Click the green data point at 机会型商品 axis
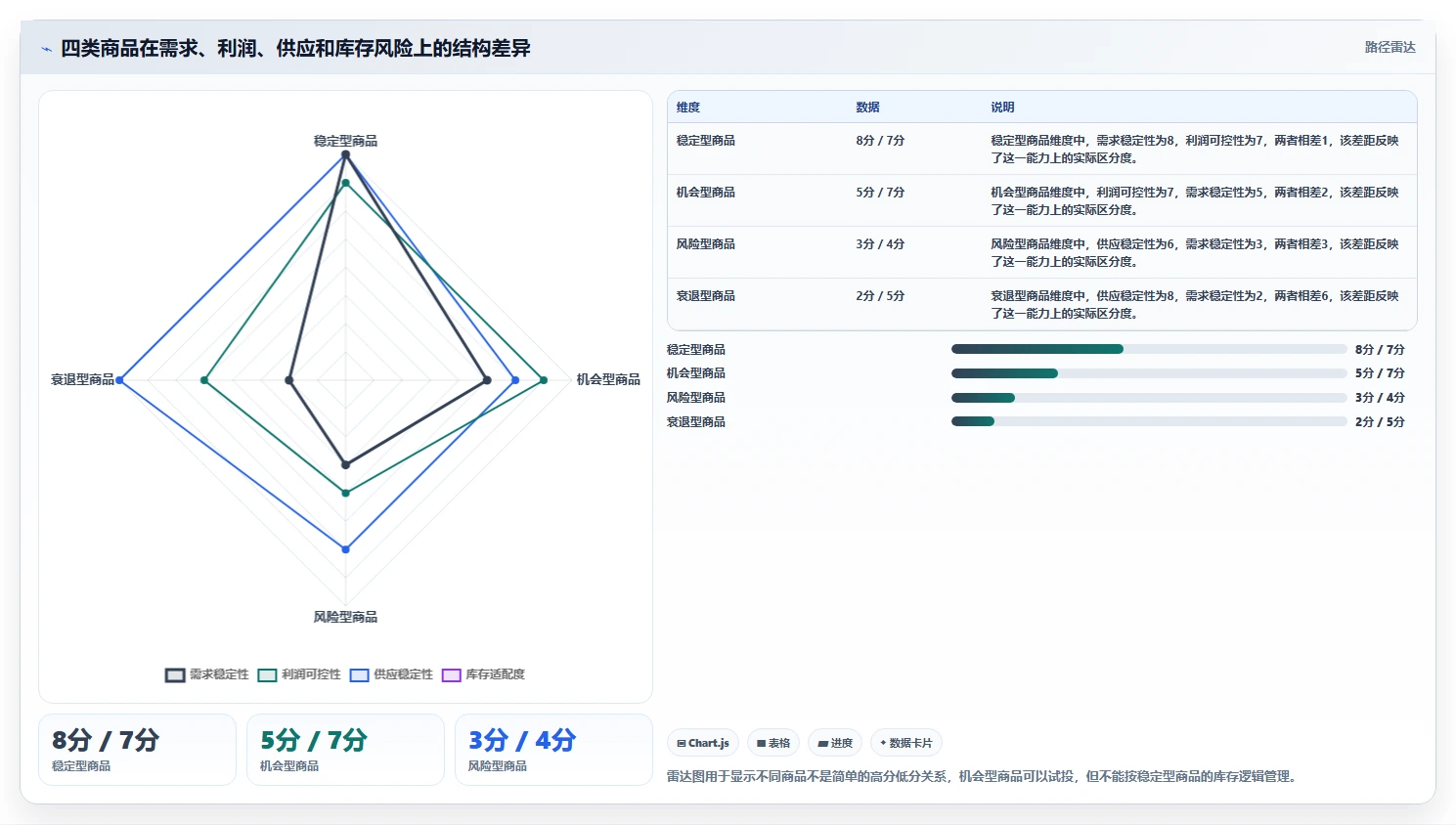 click(x=544, y=380)
